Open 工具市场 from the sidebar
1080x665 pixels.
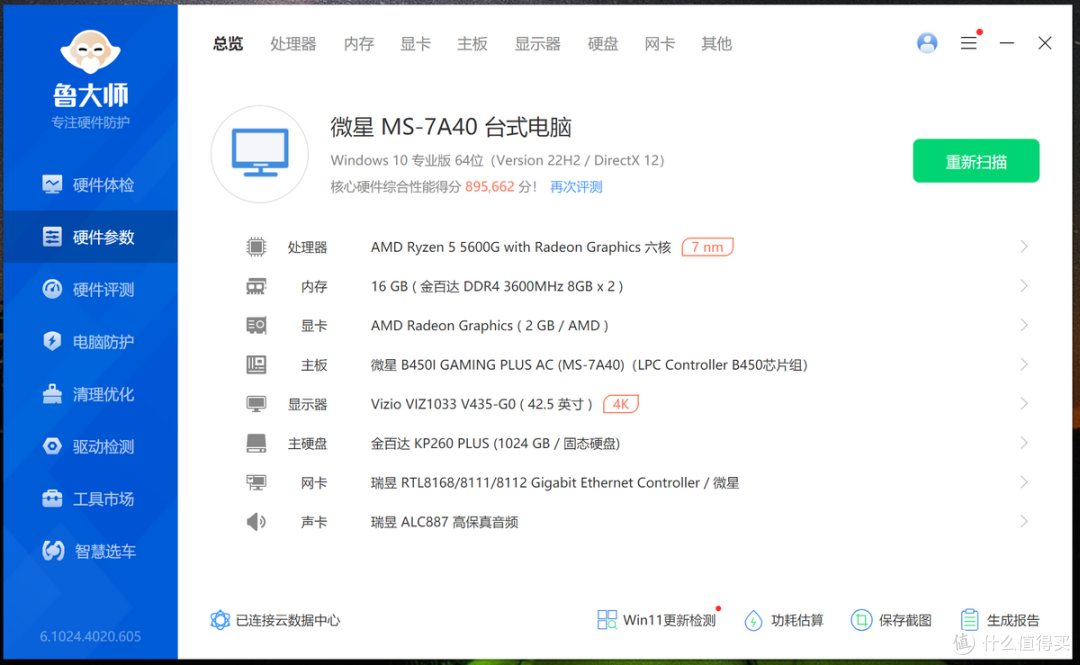point(90,499)
